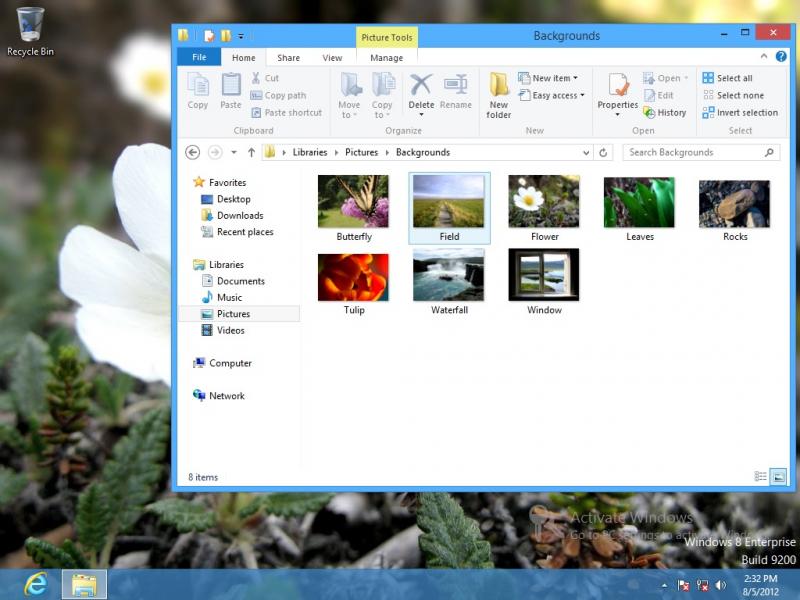Open the Move to command
Viewport: 800px width, 600px height.
[x=349, y=95]
